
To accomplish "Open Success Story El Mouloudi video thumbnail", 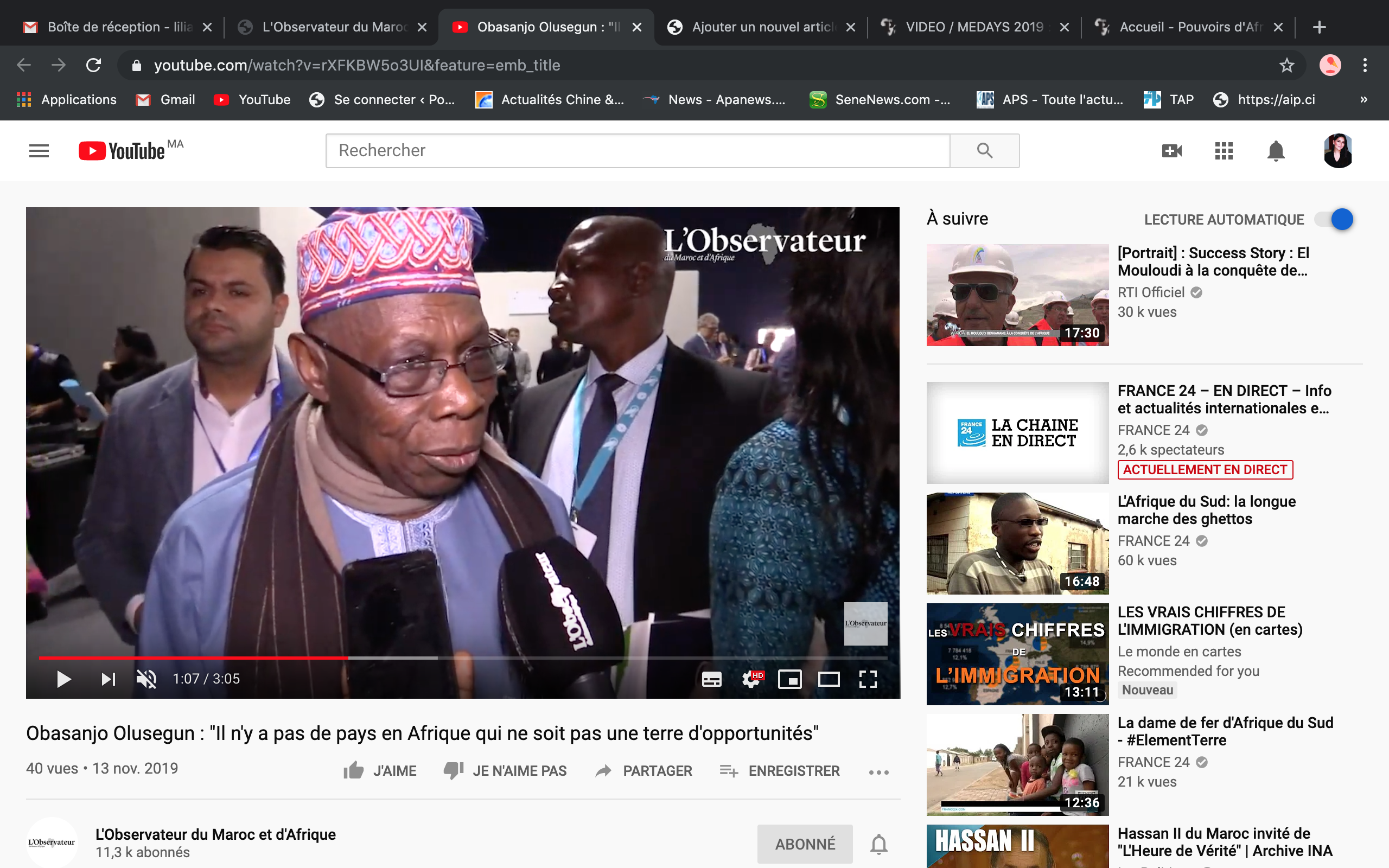I will (x=1017, y=295).
